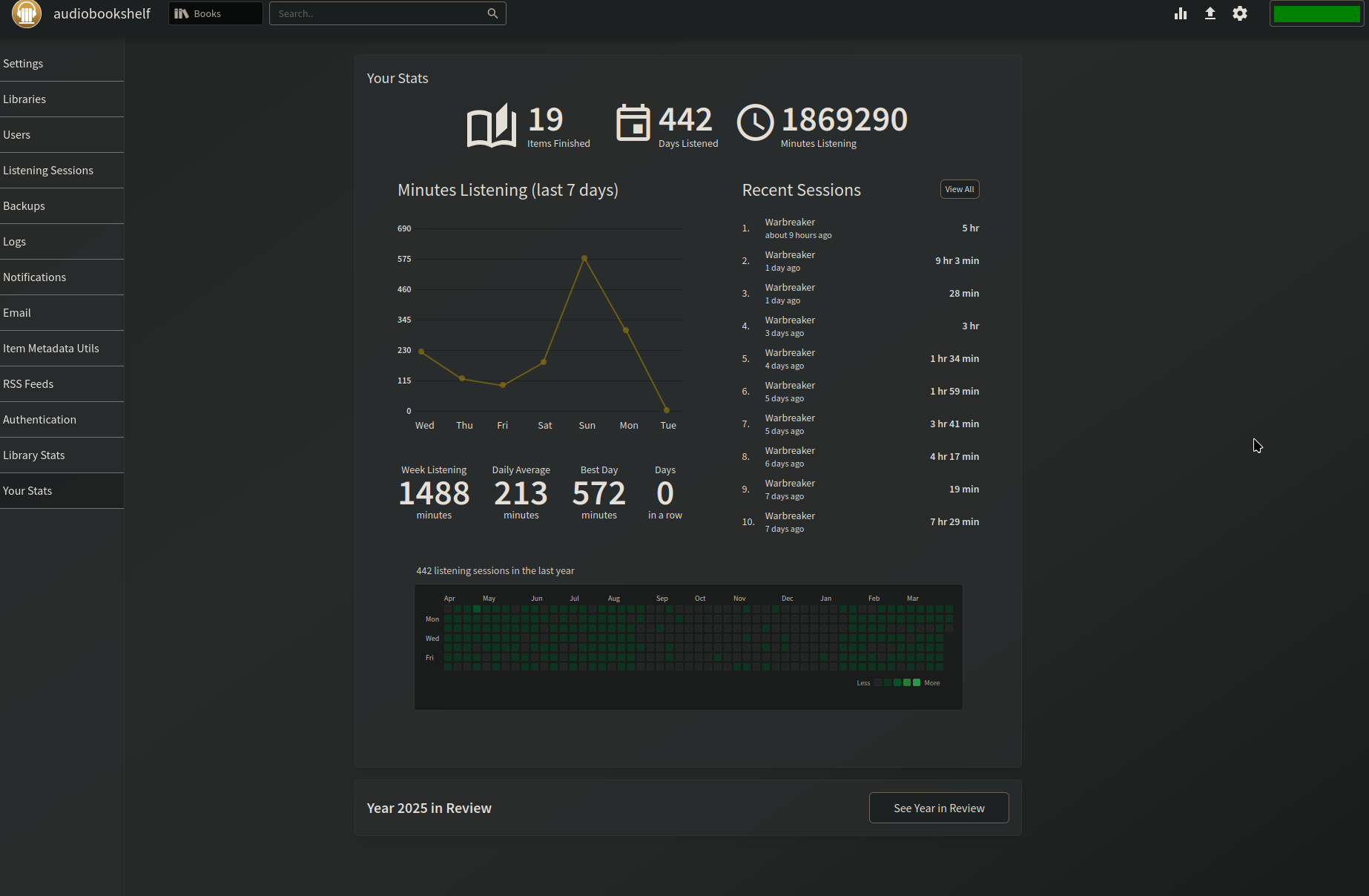Viewport: 1369px width, 896px height.
Task: Click the audiobookshelf title text
Action: pyautogui.click(x=102, y=13)
